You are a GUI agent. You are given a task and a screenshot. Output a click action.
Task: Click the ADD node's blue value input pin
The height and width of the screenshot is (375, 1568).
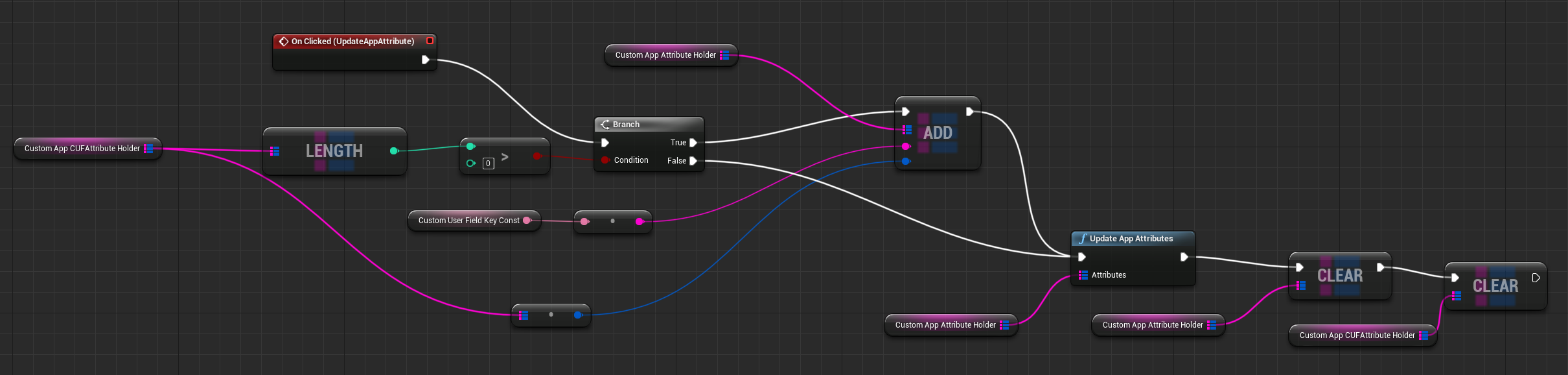click(x=906, y=161)
